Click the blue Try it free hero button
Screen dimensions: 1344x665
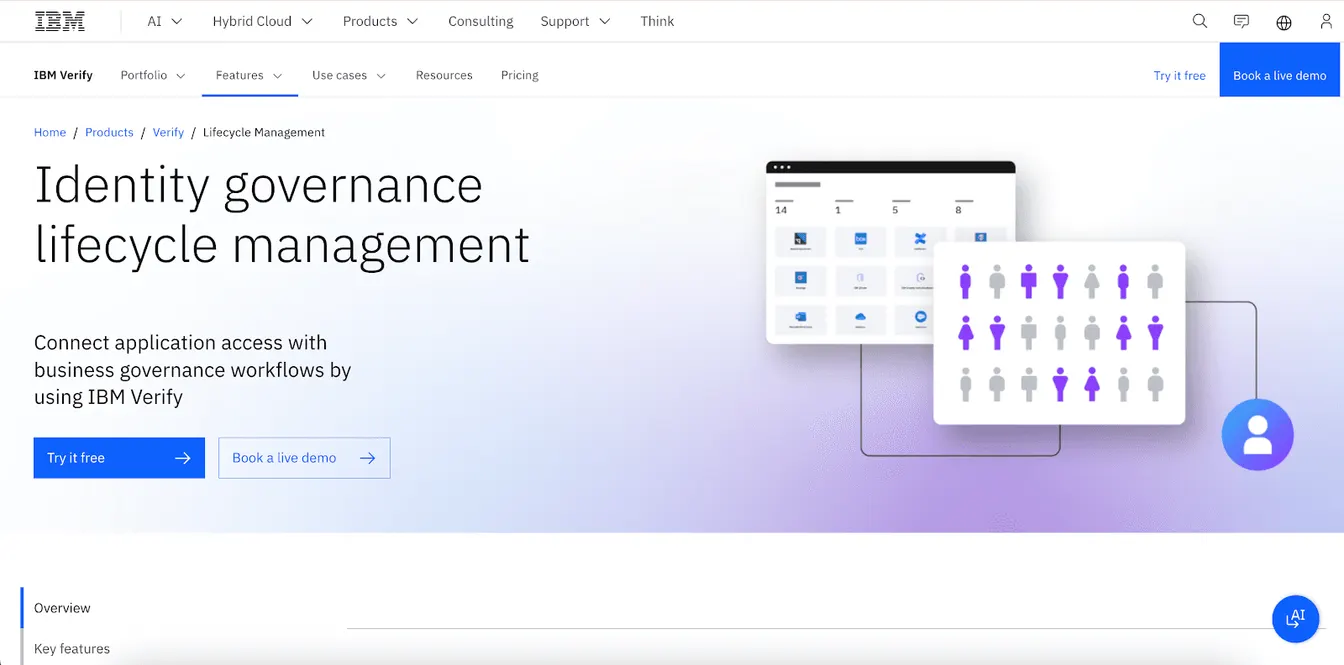(x=119, y=458)
